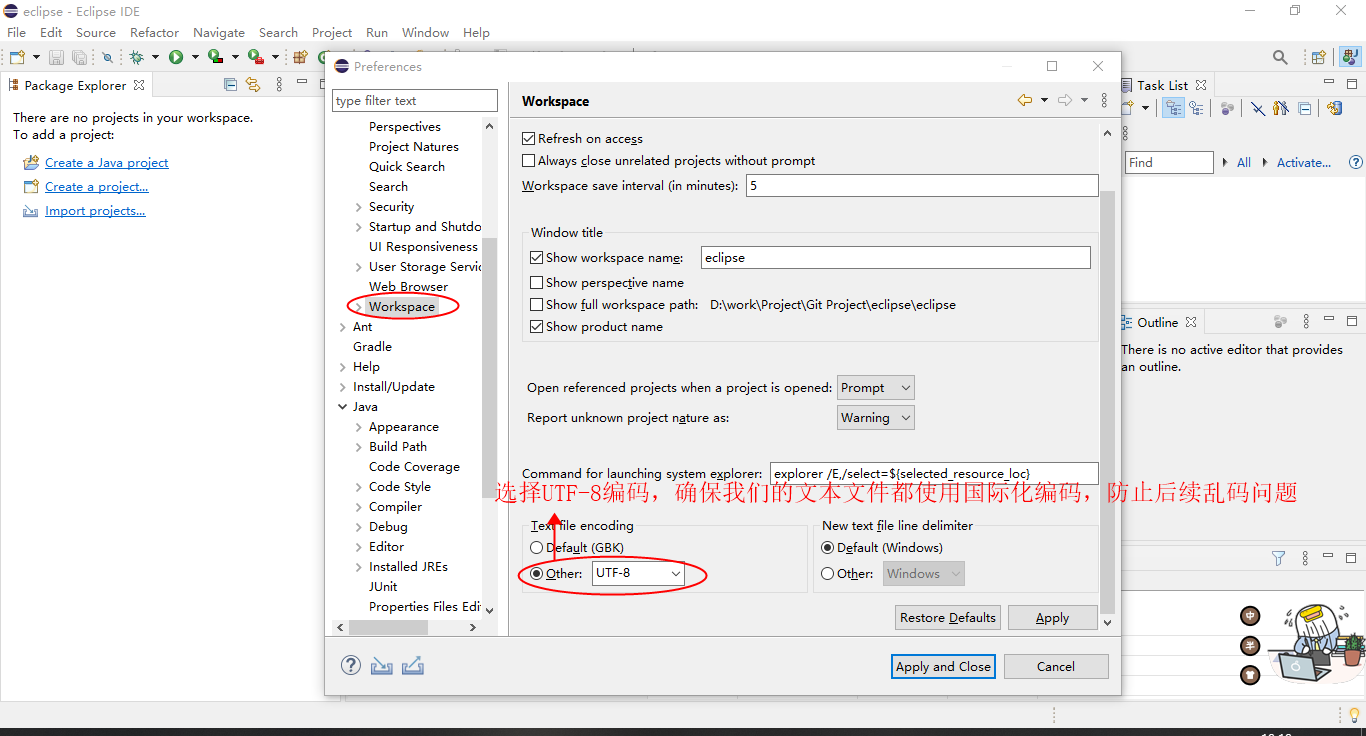The width and height of the screenshot is (1366, 736).
Task: Click the New Java Package icon
Action: pos(299,58)
